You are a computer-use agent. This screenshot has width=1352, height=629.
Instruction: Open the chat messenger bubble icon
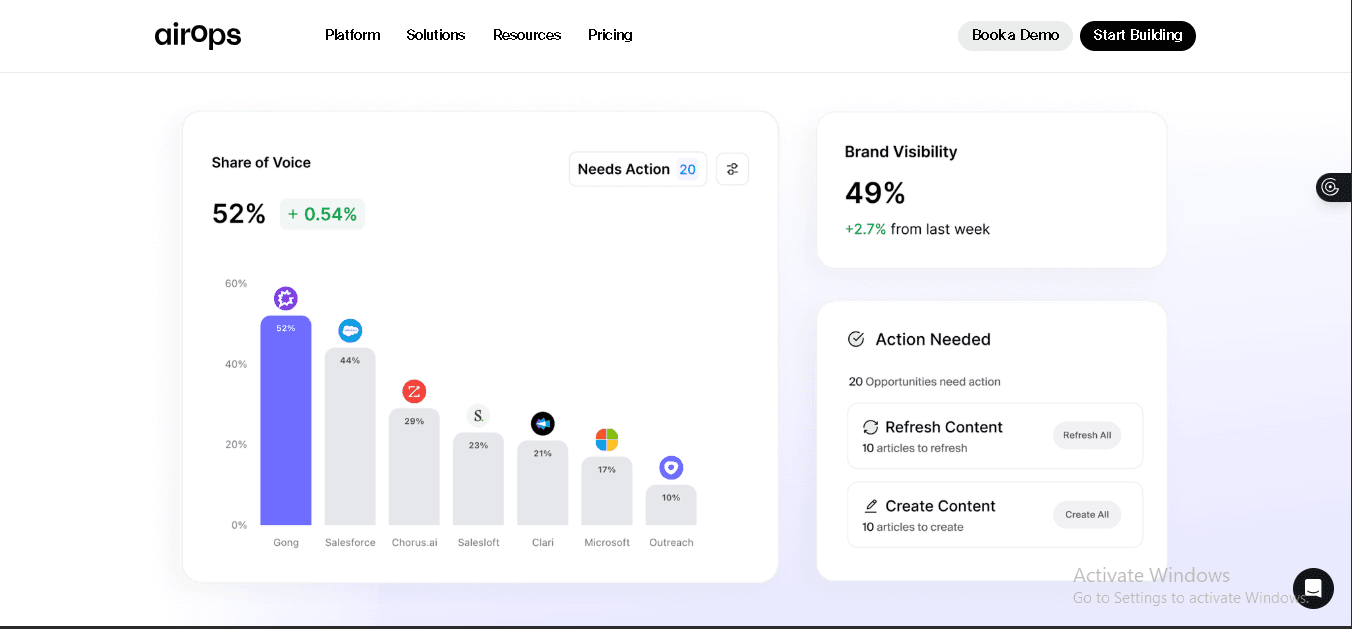pyautogui.click(x=1313, y=588)
